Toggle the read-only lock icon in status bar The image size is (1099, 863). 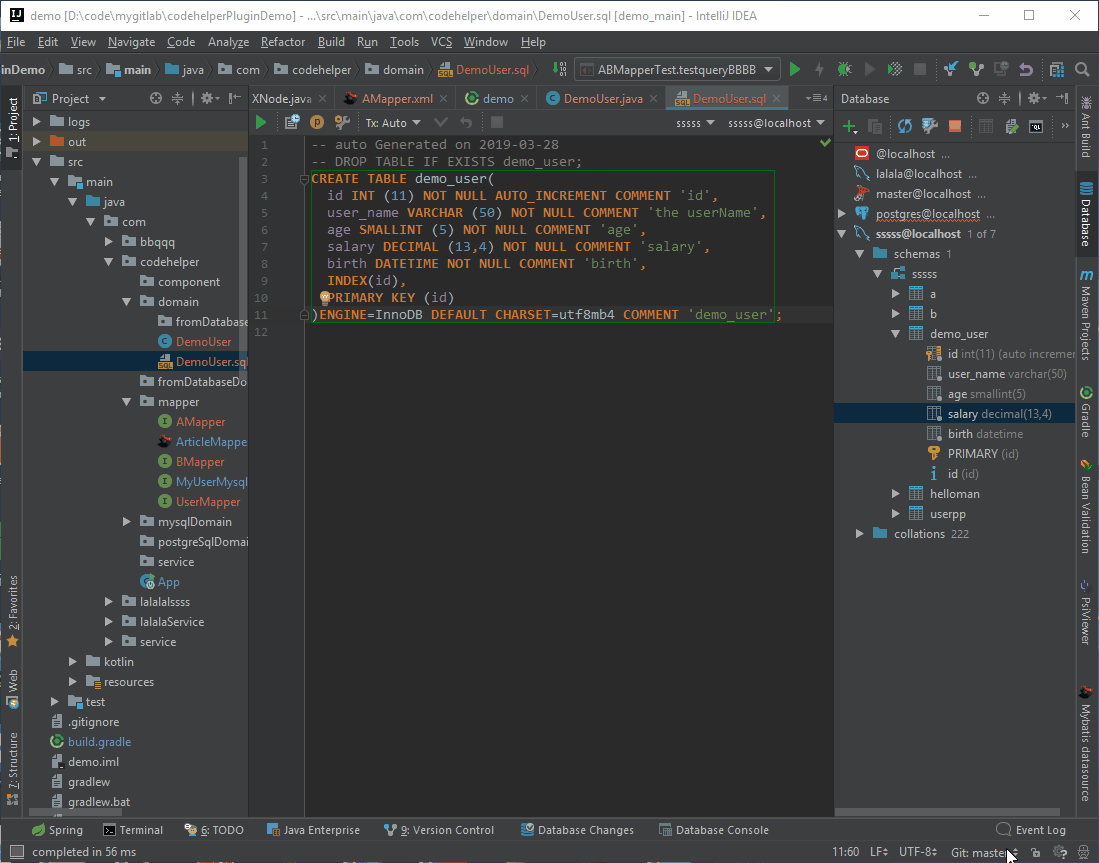(1036, 853)
